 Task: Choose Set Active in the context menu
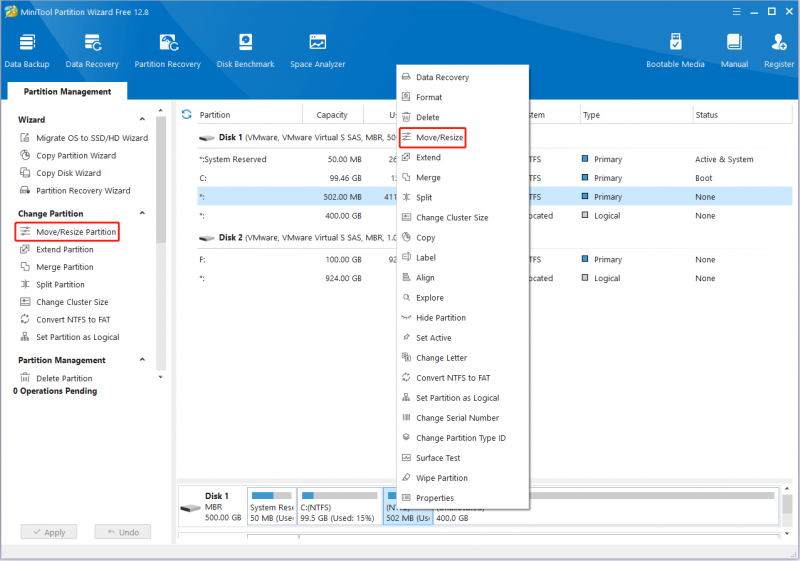[463, 338]
